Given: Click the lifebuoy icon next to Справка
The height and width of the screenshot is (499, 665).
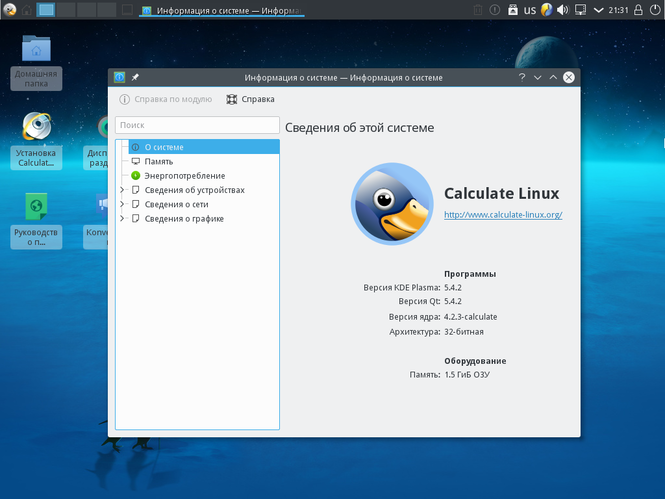Looking at the screenshot, I should (x=232, y=99).
